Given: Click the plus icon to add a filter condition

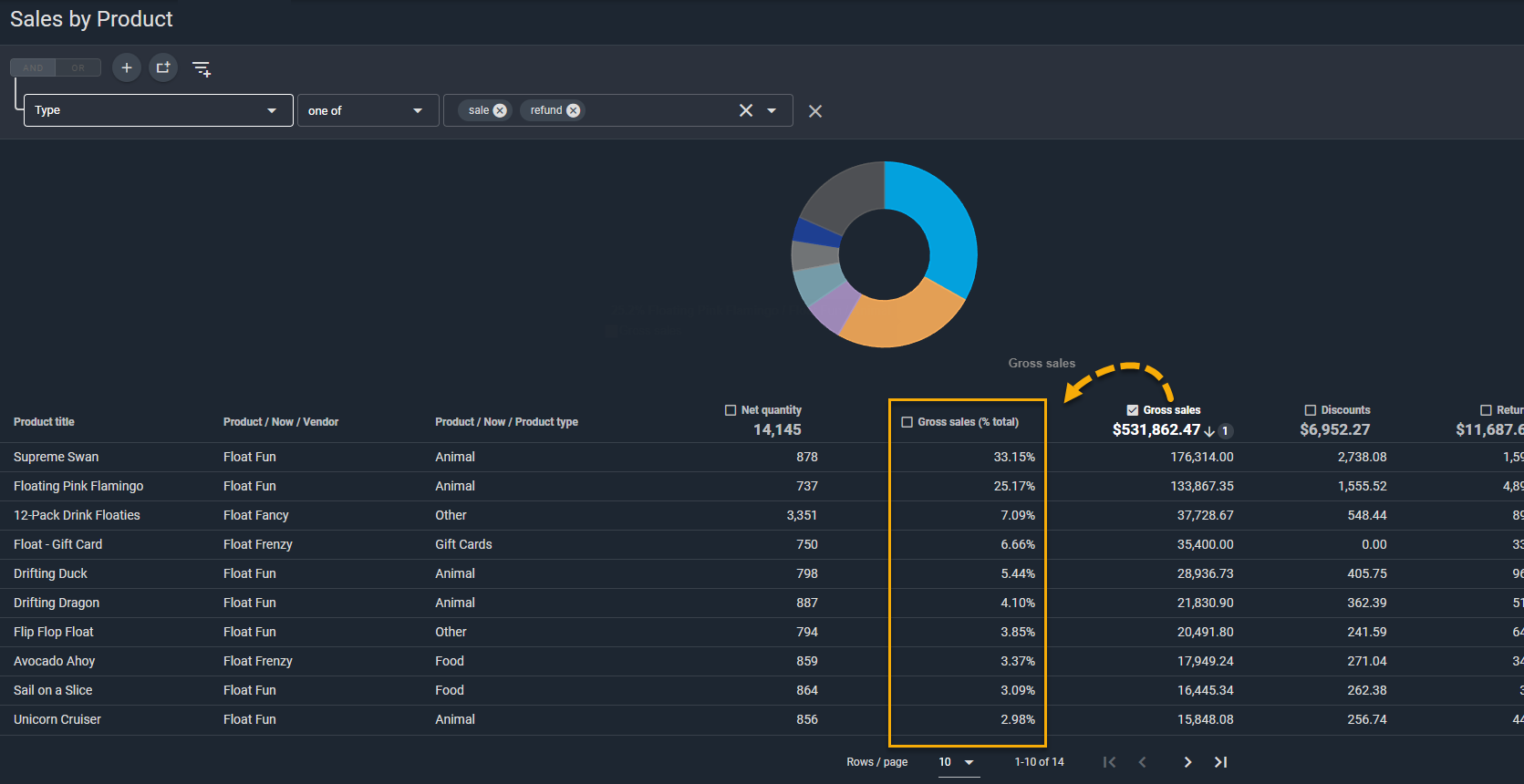Looking at the screenshot, I should 127,68.
